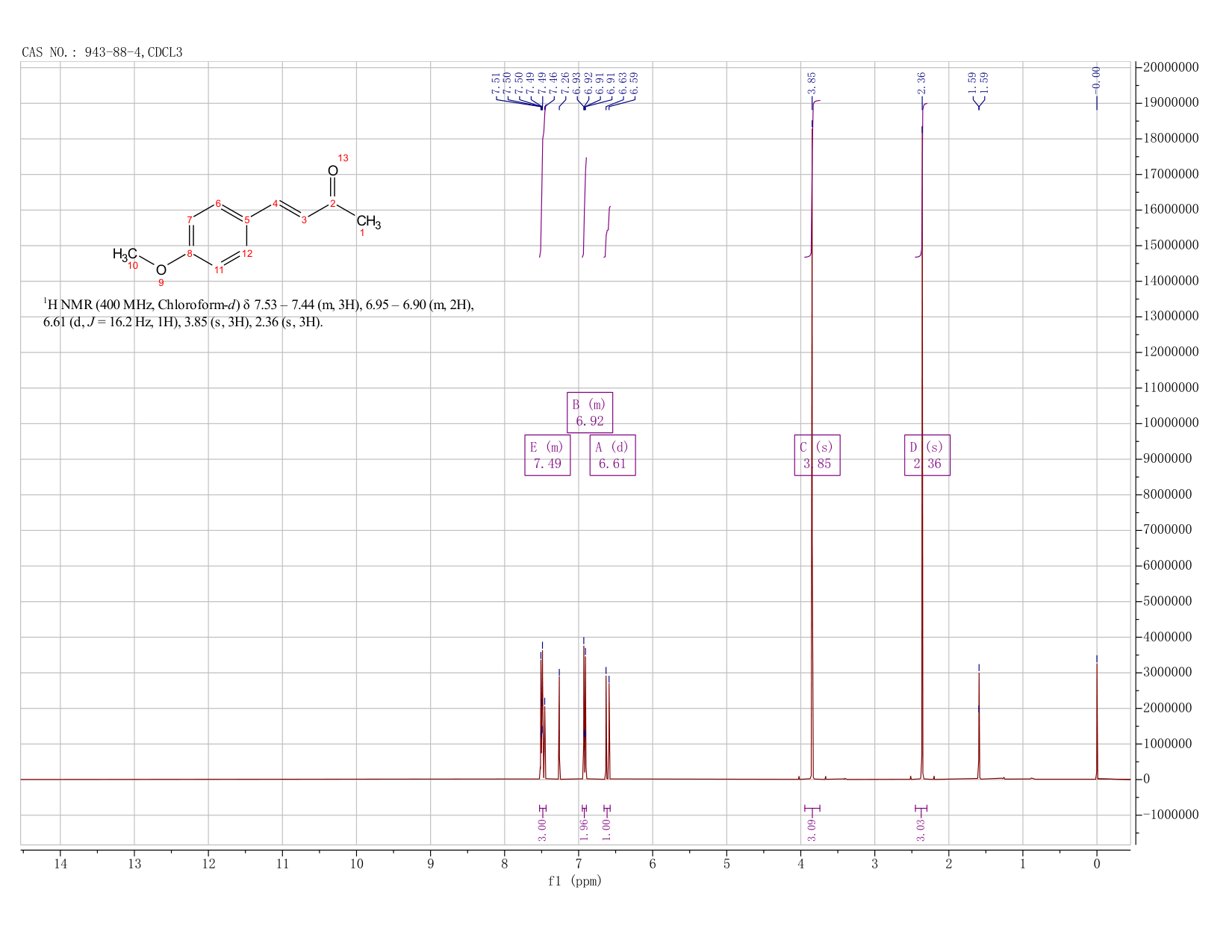
Task: Click the integral value 1.96
Action: coord(584,830)
